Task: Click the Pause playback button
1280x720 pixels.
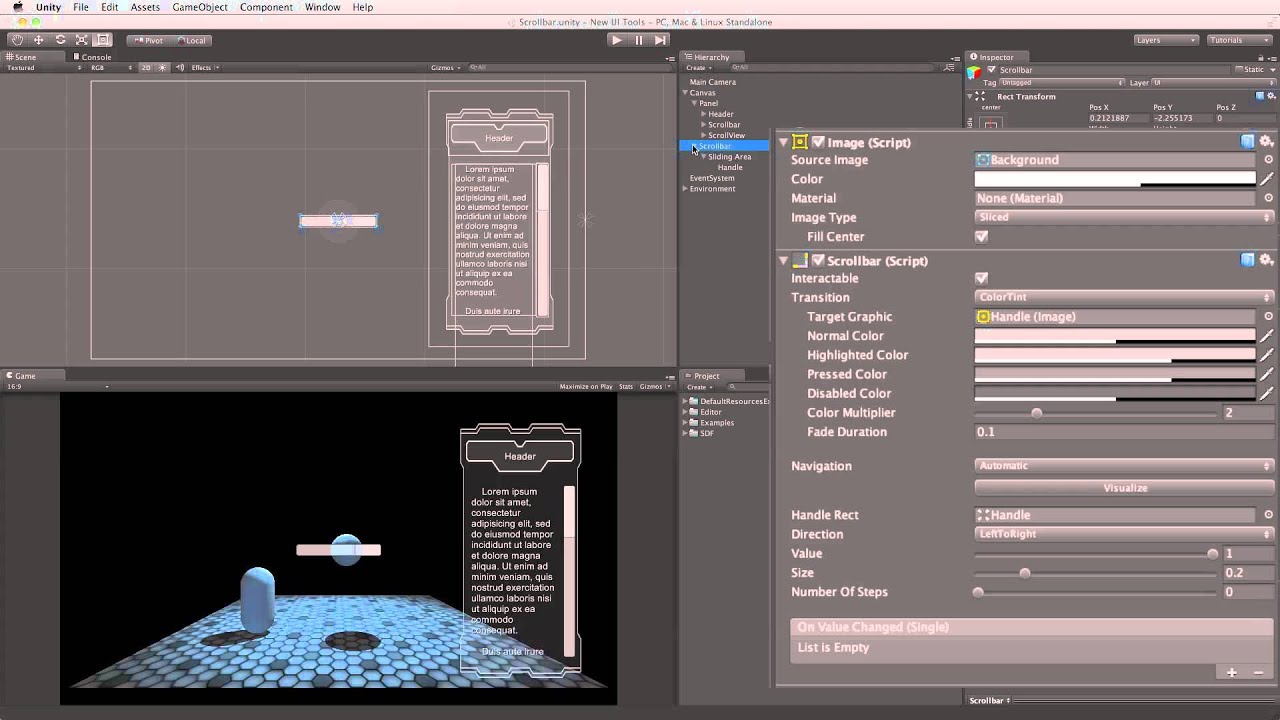Action: 638,40
